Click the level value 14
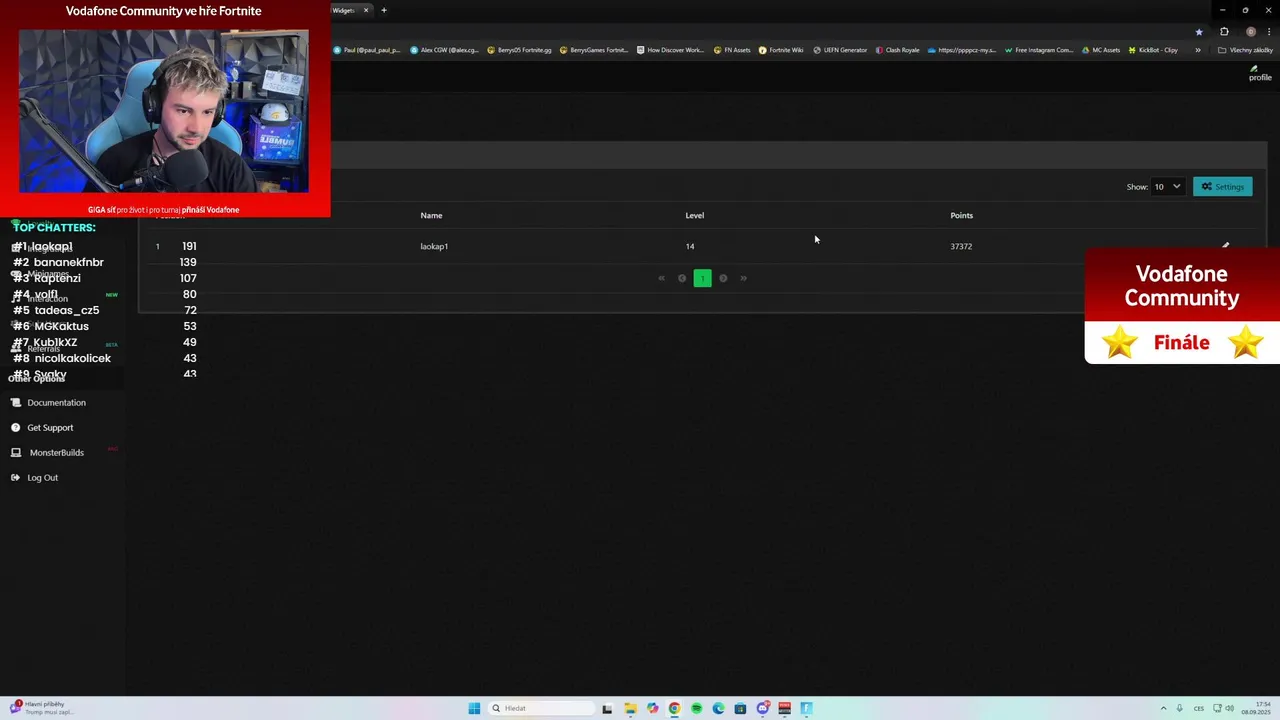Viewport: 1280px width, 720px height. coord(690,246)
